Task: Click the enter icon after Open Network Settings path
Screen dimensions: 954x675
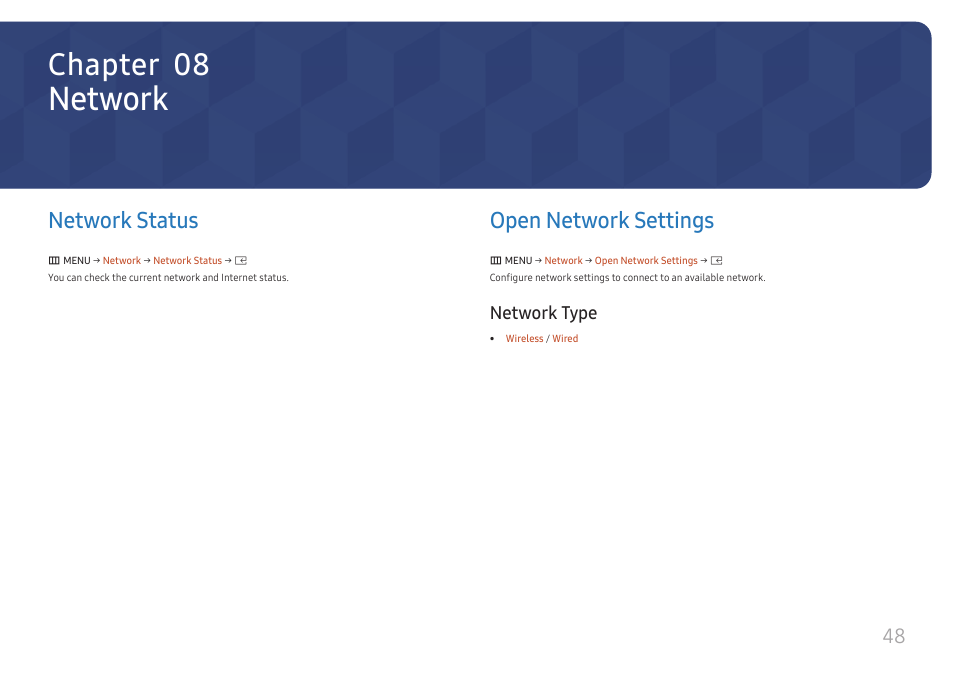Action: point(717,261)
